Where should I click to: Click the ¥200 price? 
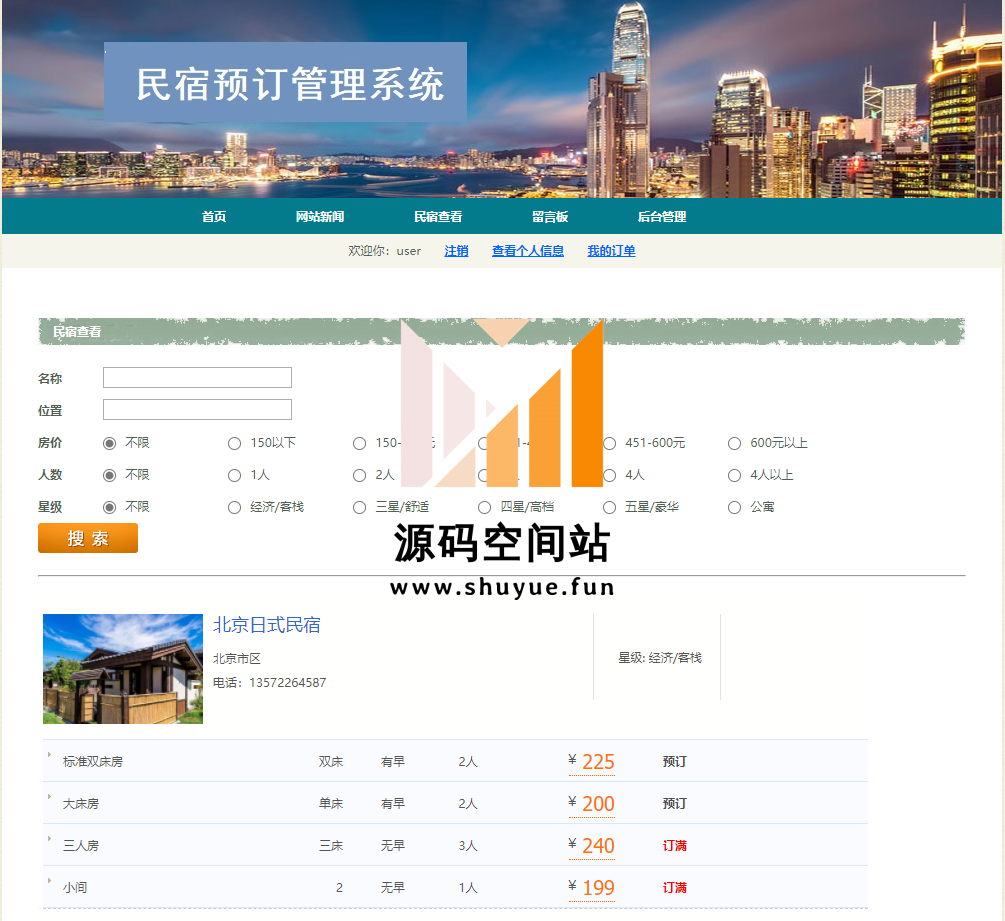(592, 804)
